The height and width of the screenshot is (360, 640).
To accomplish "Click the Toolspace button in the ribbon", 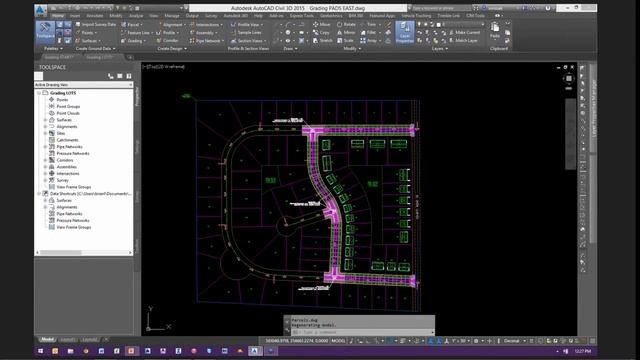I will 45,32.
